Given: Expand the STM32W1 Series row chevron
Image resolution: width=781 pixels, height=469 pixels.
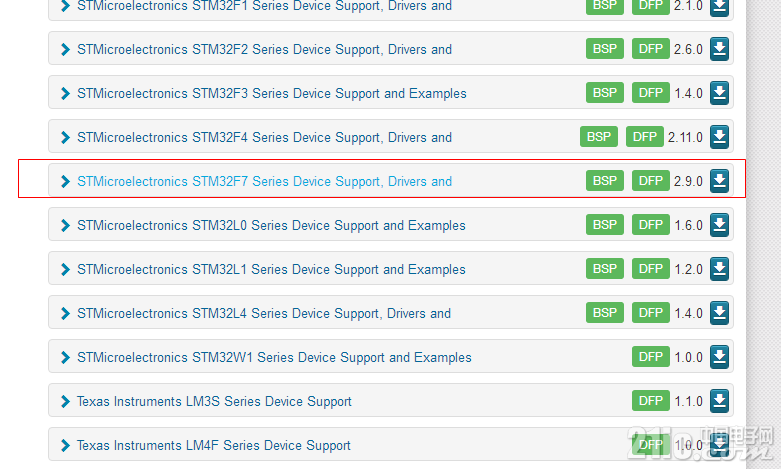Looking at the screenshot, I should (x=65, y=357).
